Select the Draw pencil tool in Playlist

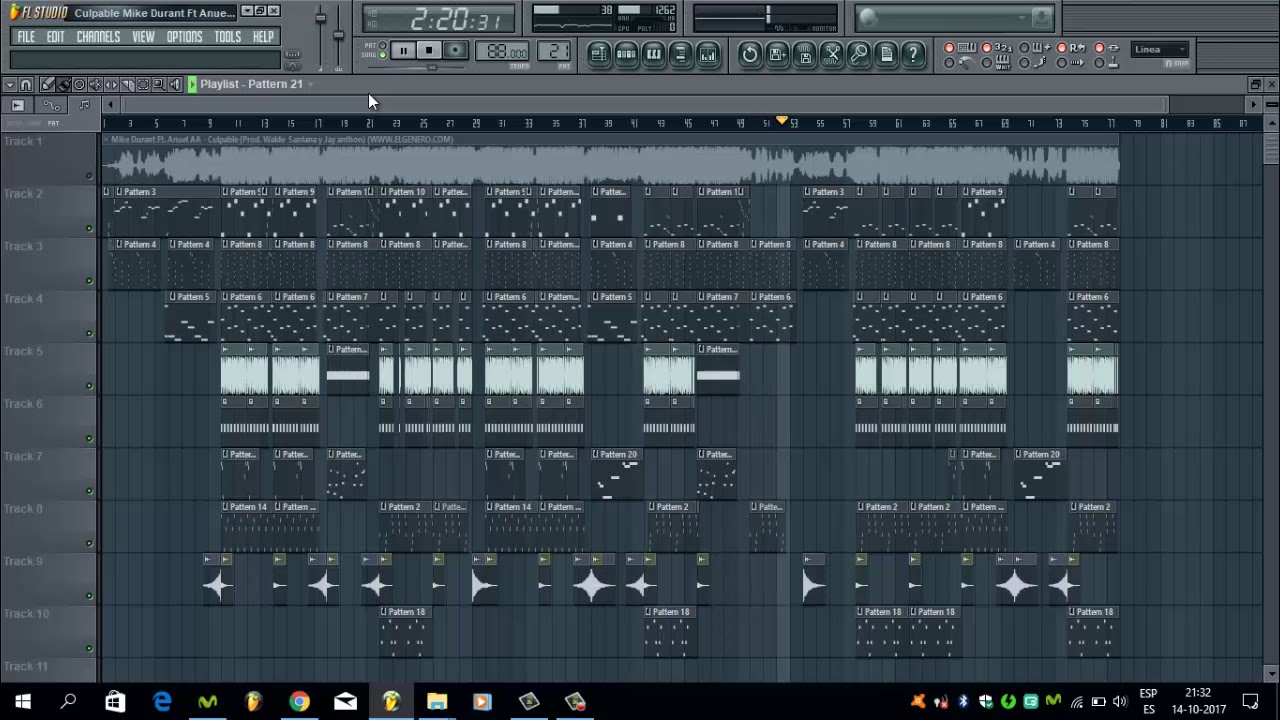(47, 85)
